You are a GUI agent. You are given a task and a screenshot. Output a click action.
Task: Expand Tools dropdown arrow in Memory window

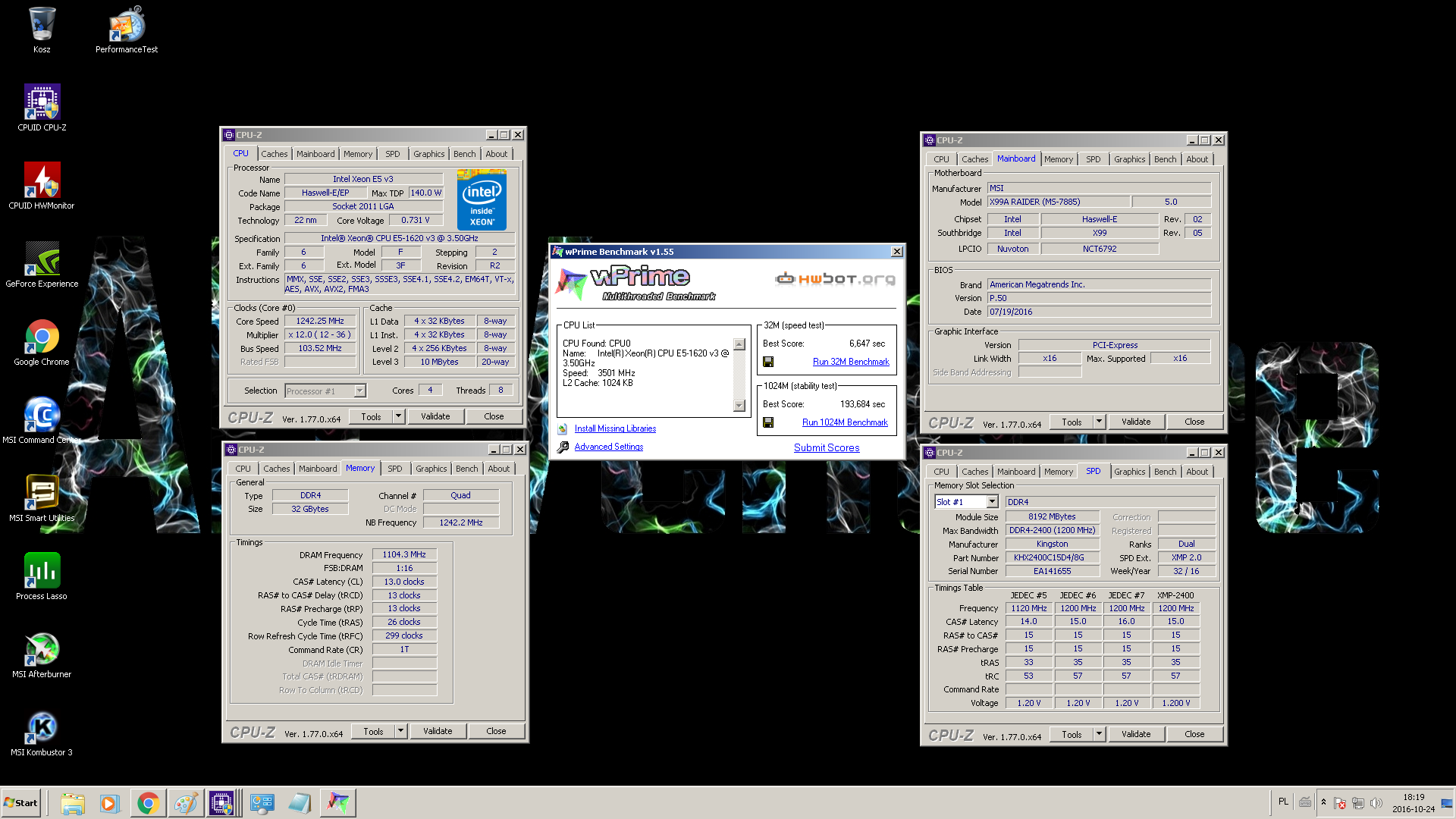pyautogui.click(x=401, y=731)
